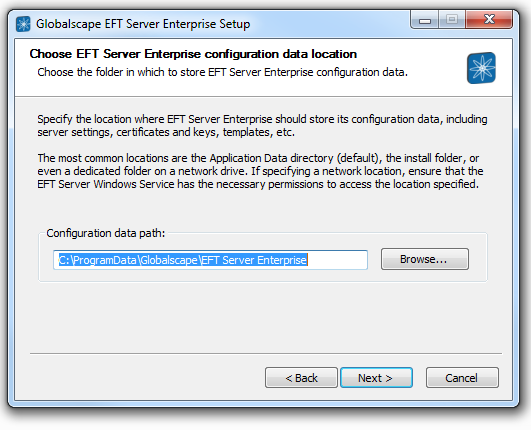
Task: Click the Browse... button
Action: (x=425, y=259)
